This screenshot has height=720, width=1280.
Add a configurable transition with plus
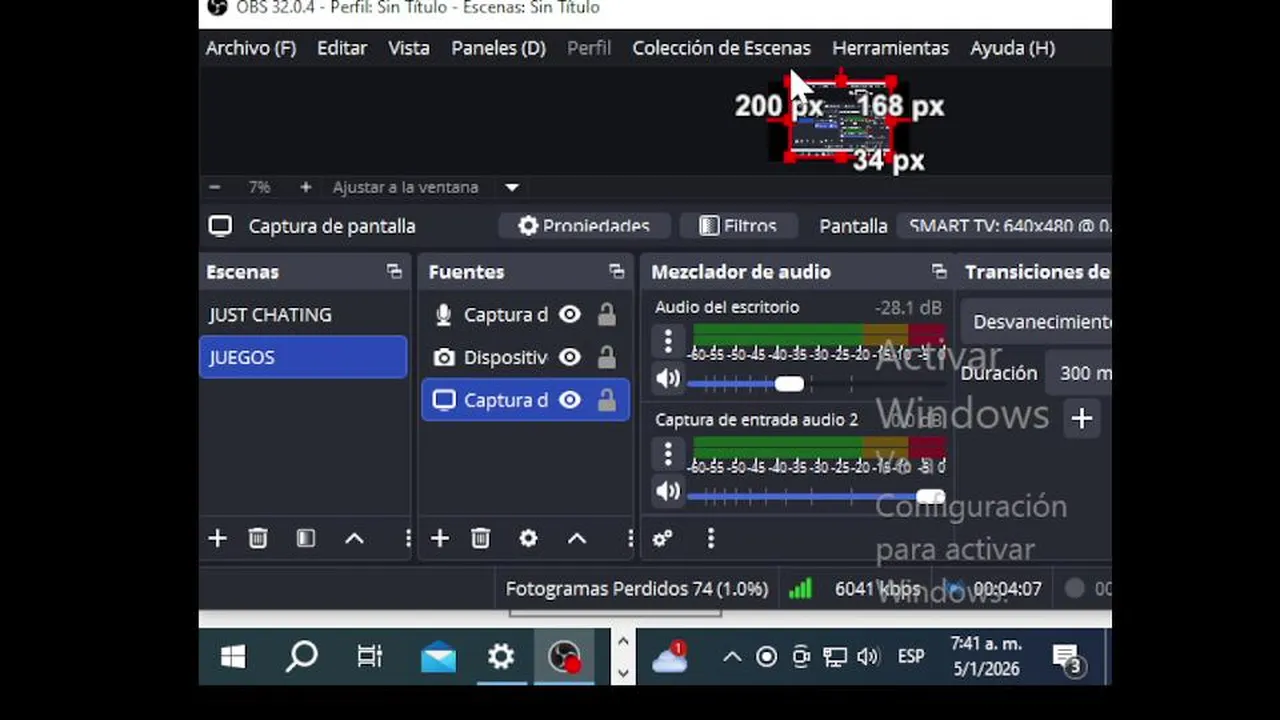coord(1081,418)
